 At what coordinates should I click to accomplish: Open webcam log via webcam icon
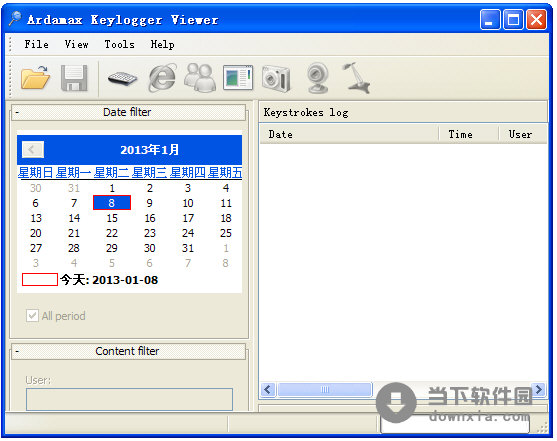[318, 78]
